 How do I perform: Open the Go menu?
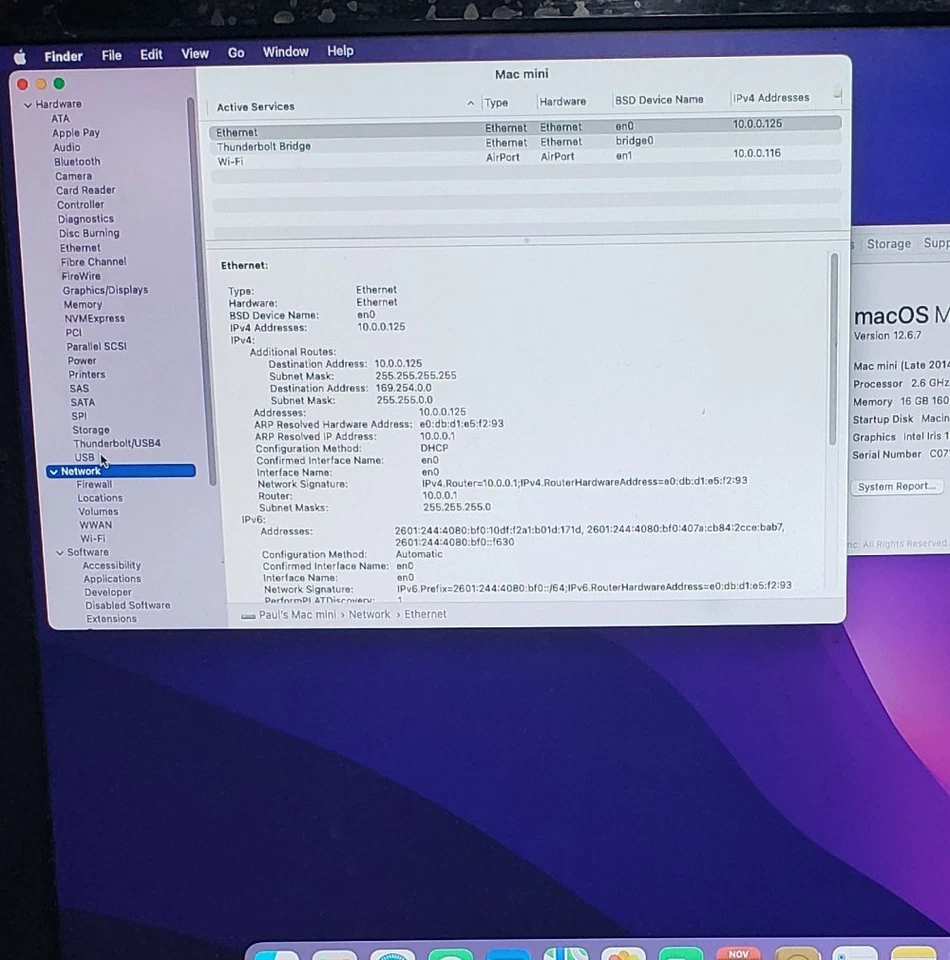pyautogui.click(x=236, y=53)
